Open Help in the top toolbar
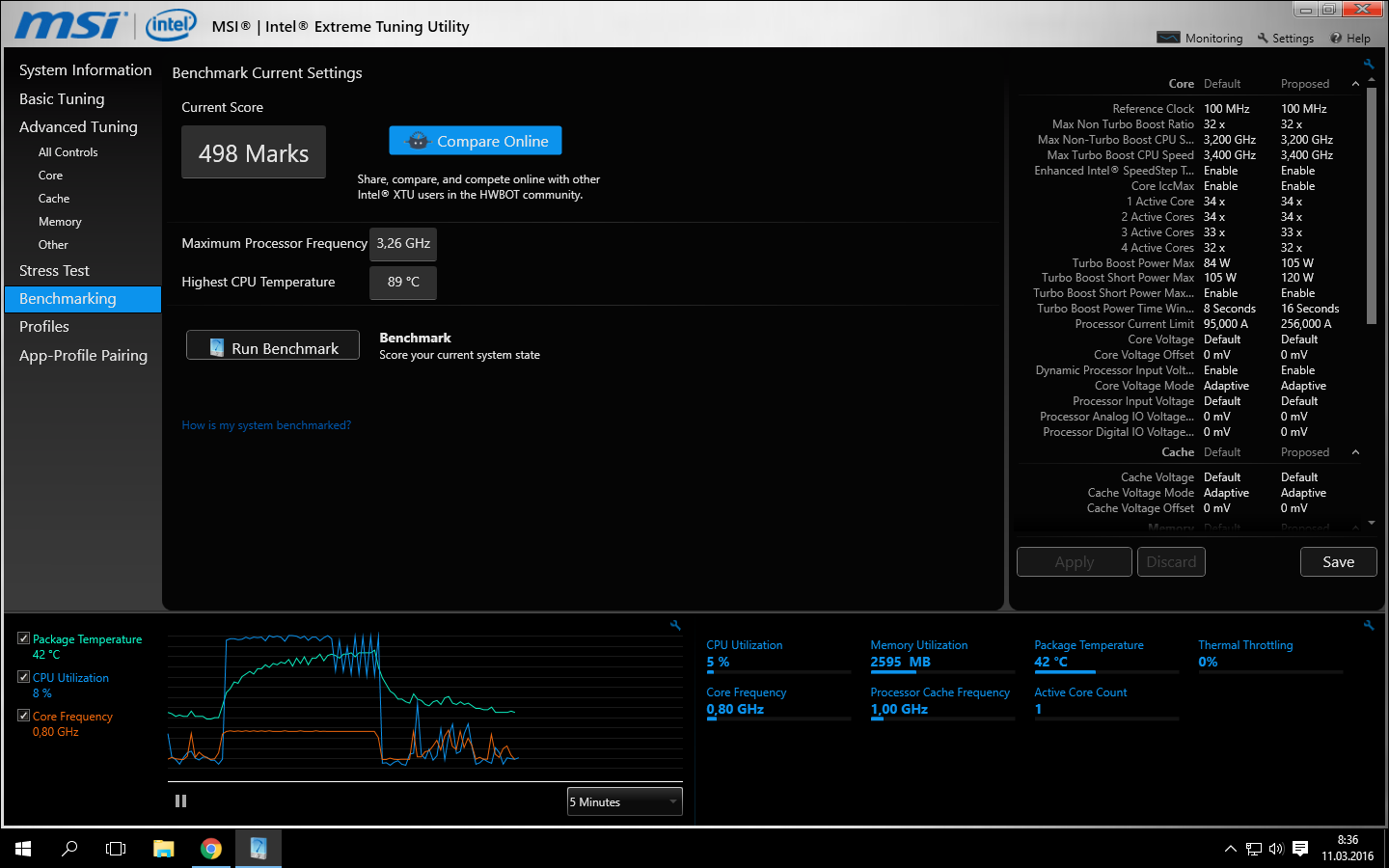1389x868 pixels. click(1349, 39)
